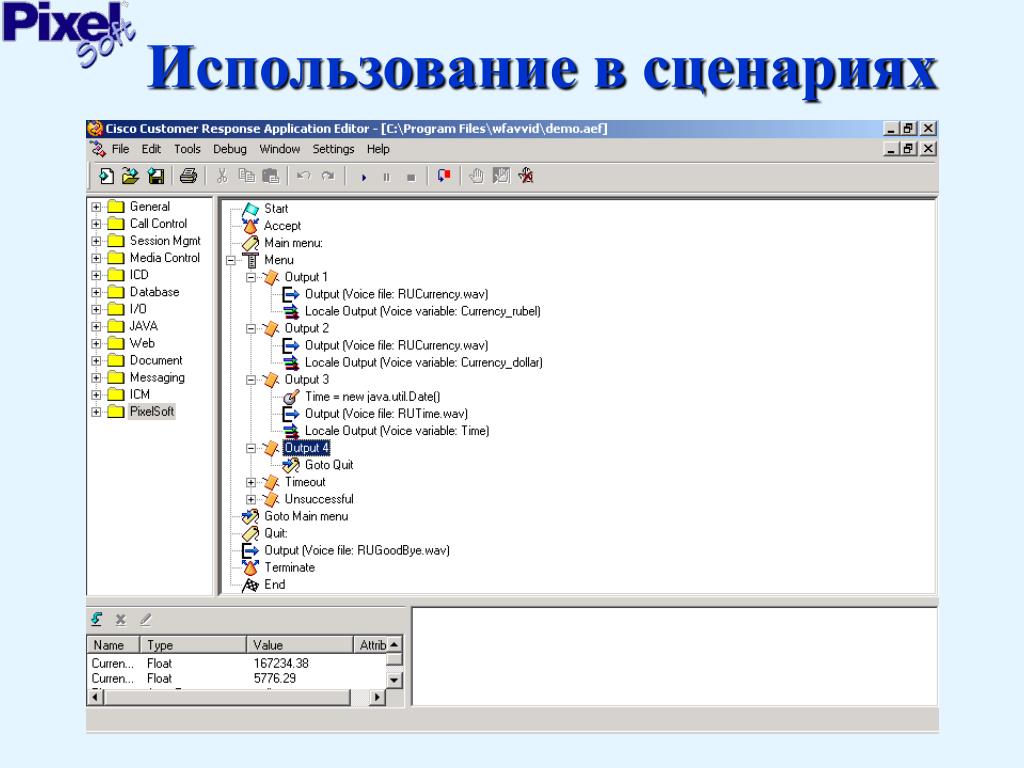
Task: Click the New script toolbar icon
Action: (x=106, y=176)
